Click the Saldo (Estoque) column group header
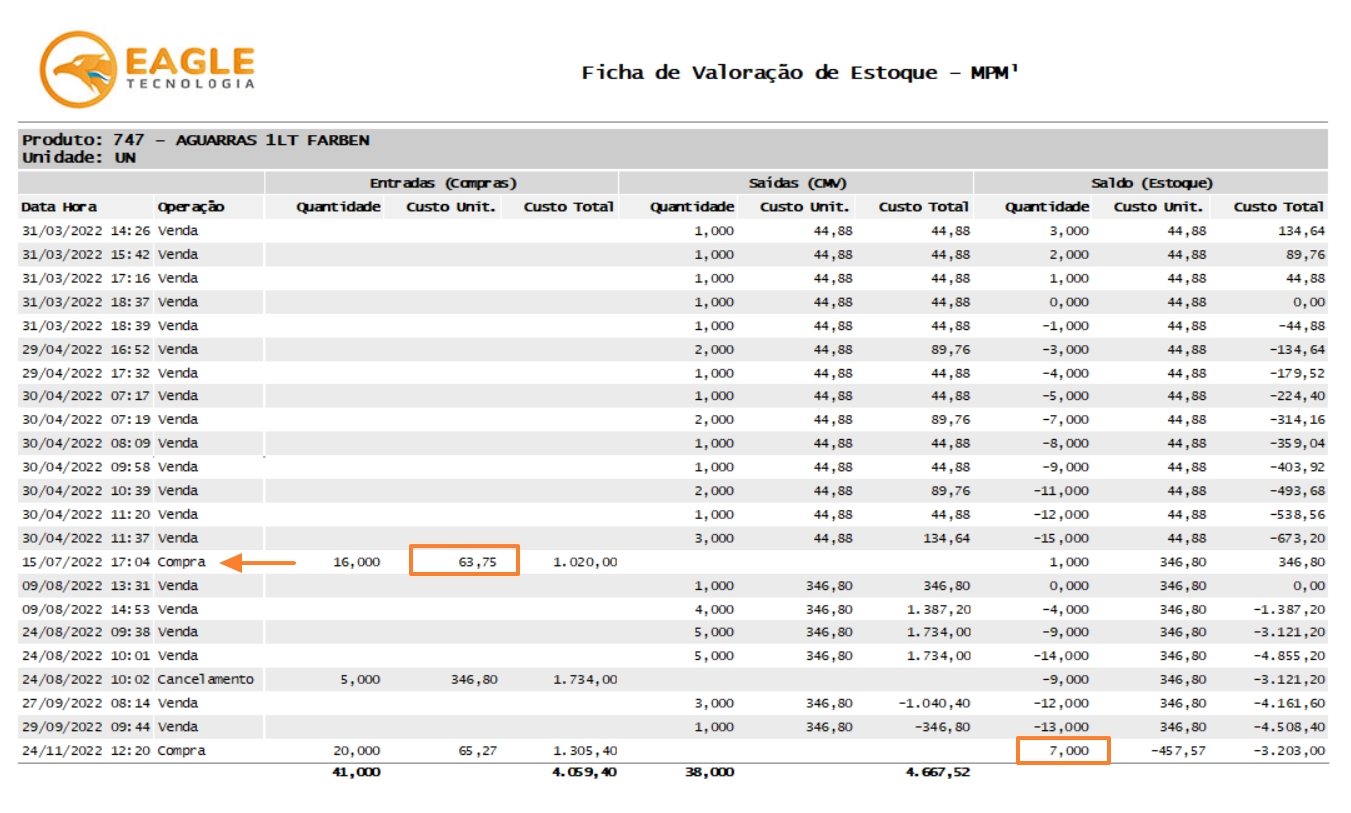The width and height of the screenshot is (1351, 813). coord(1151,183)
